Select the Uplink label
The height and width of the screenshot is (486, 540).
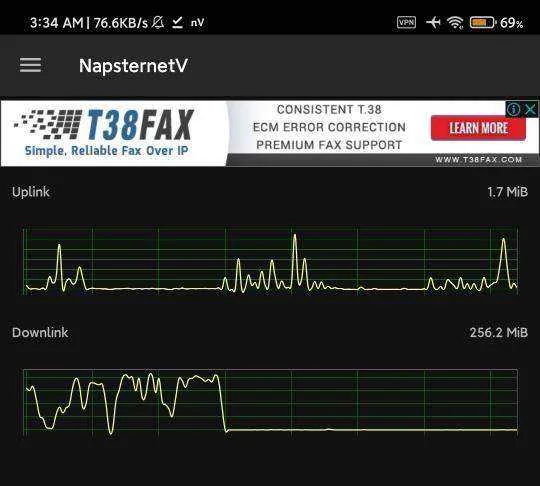pyautogui.click(x=31, y=192)
